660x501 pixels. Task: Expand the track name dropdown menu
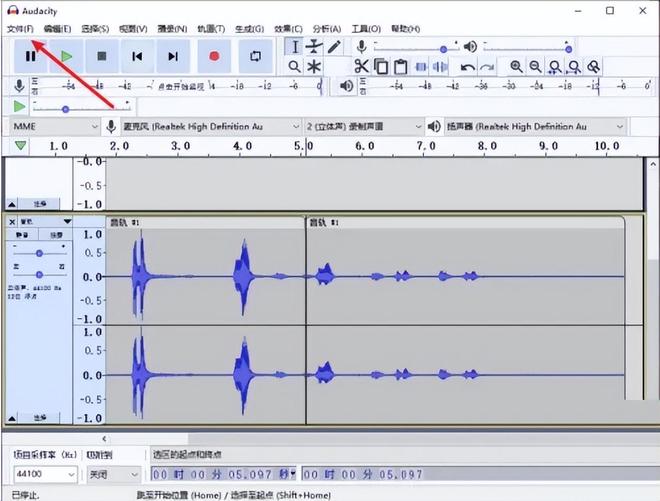pos(67,221)
